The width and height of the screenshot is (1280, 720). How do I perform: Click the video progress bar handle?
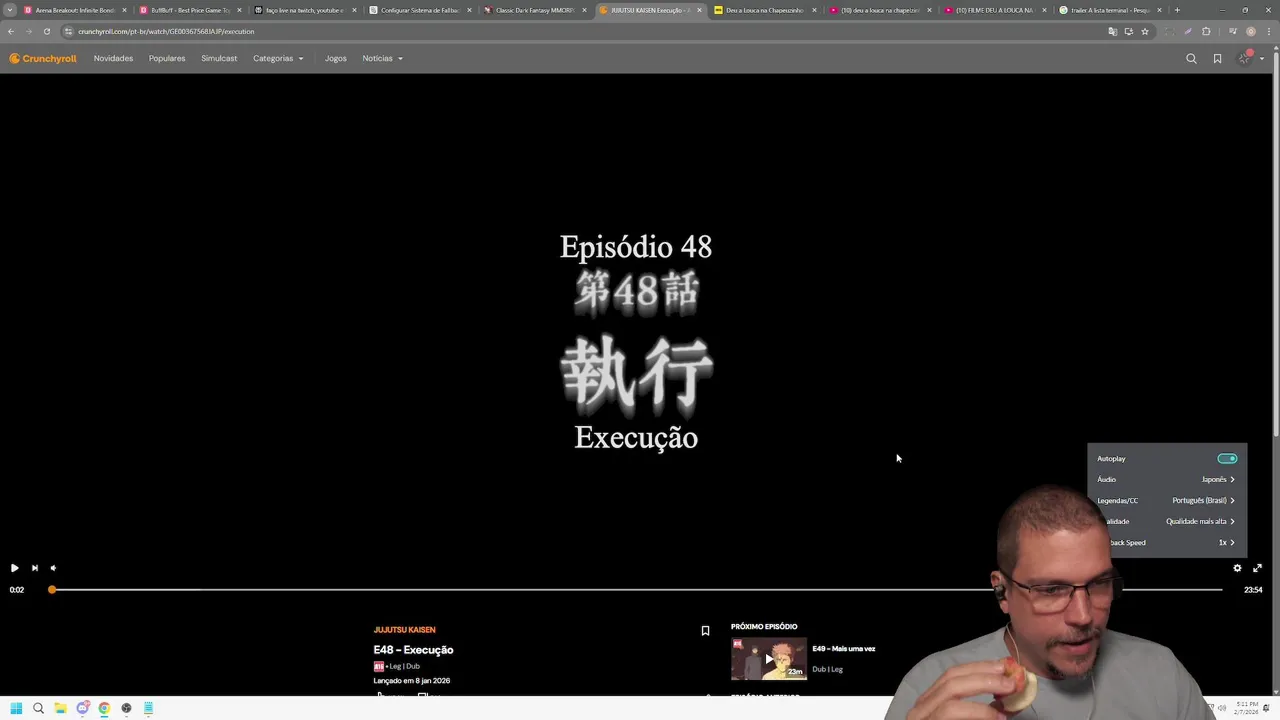coord(52,590)
